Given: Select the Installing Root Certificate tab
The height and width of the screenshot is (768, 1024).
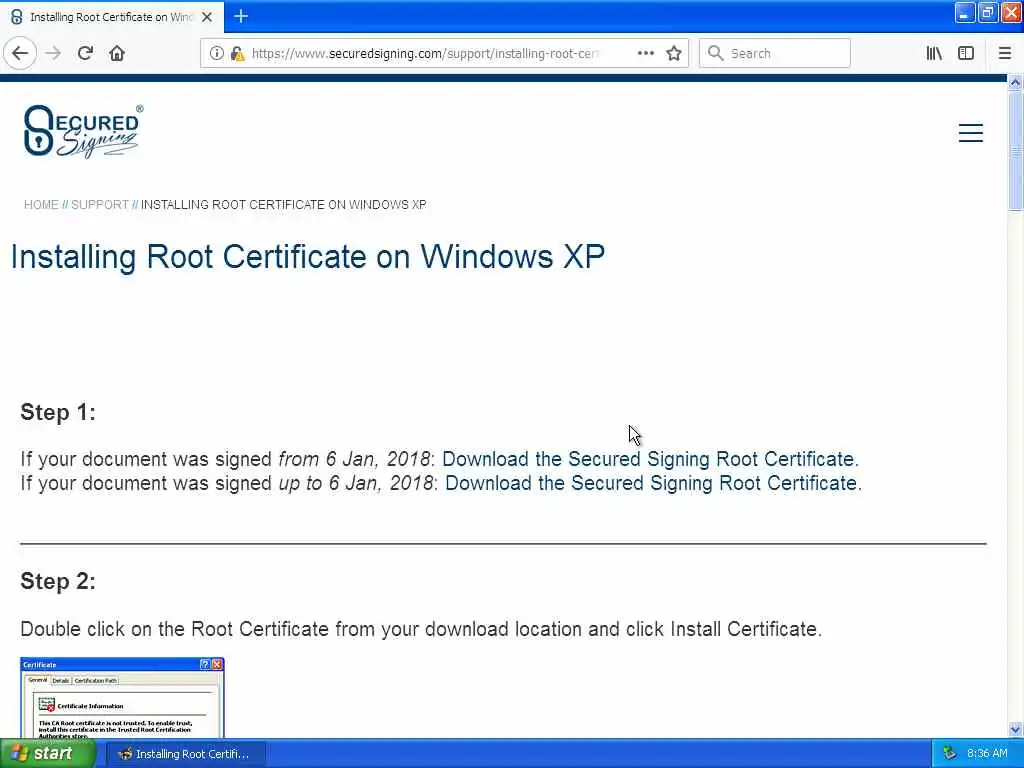Looking at the screenshot, I should 112,17.
